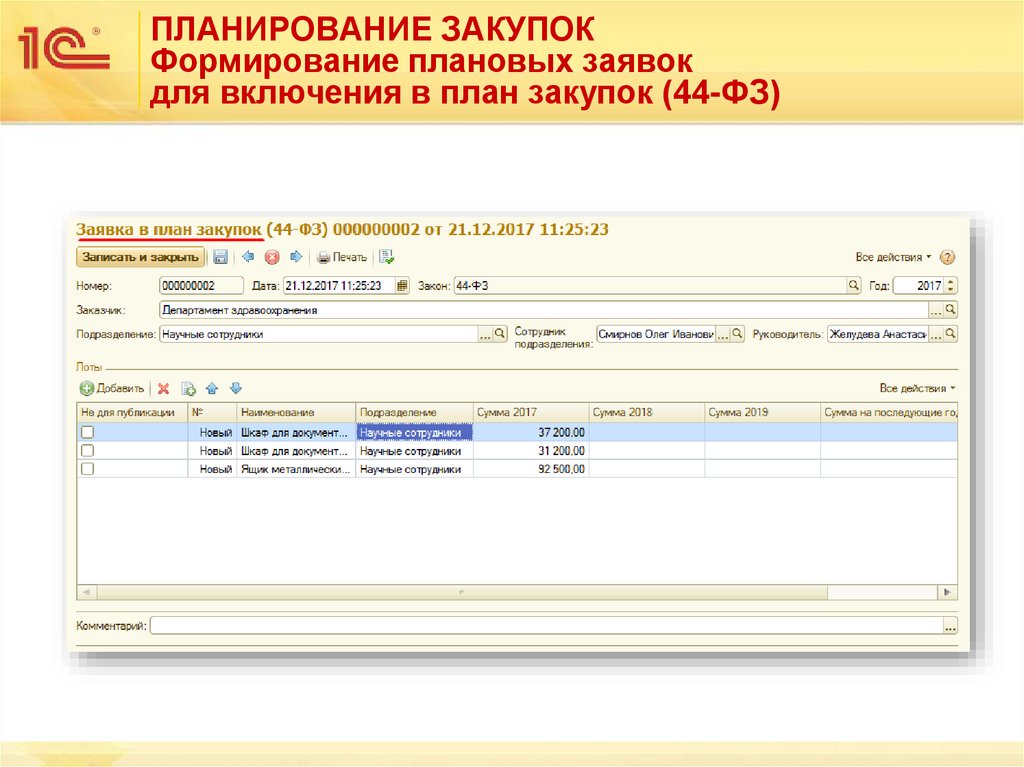Click inside the Комментарий input field

[550, 626]
